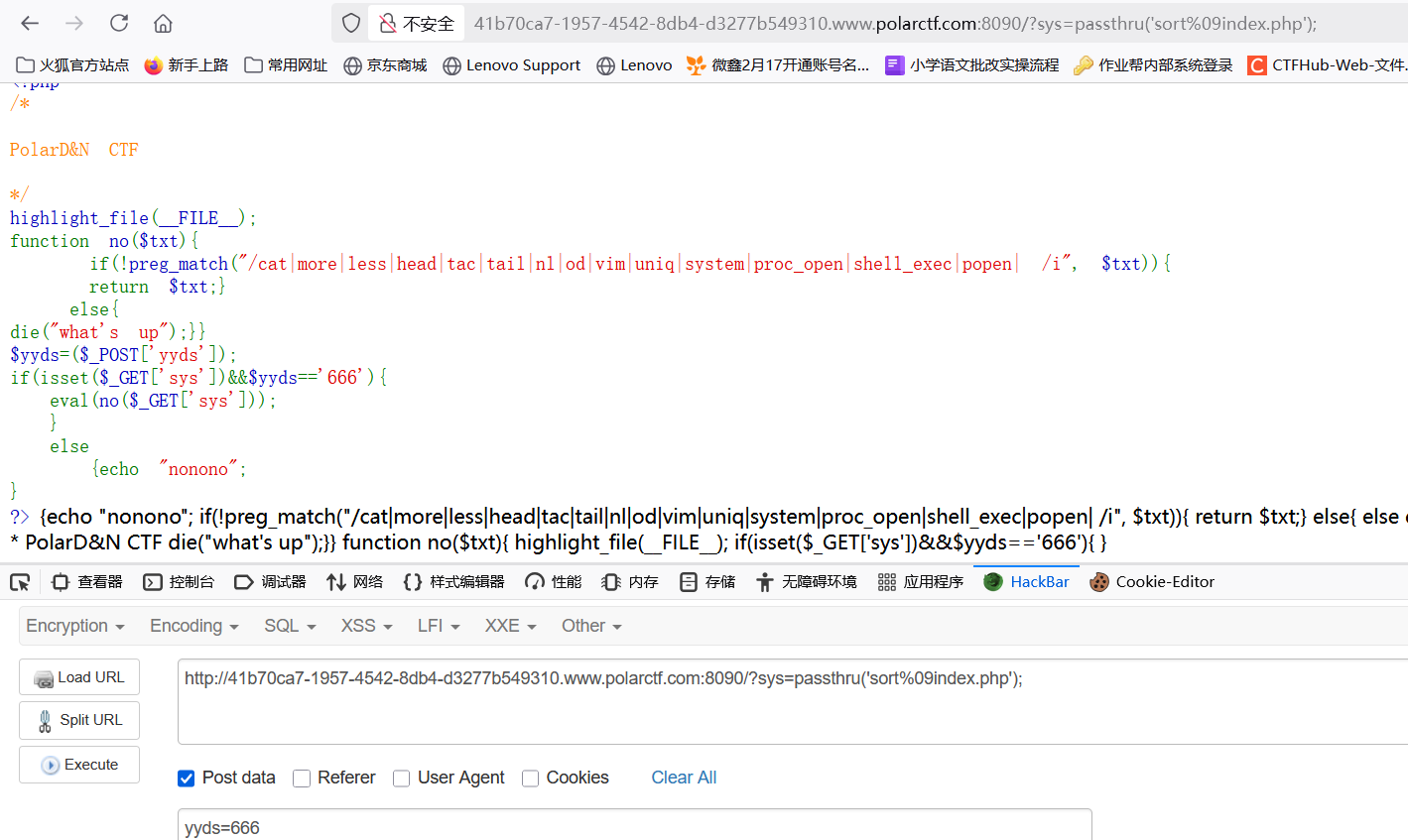Viewport: 1408px width, 840px height.
Task: Switch to the 内存 memory tab
Action: (x=630, y=582)
